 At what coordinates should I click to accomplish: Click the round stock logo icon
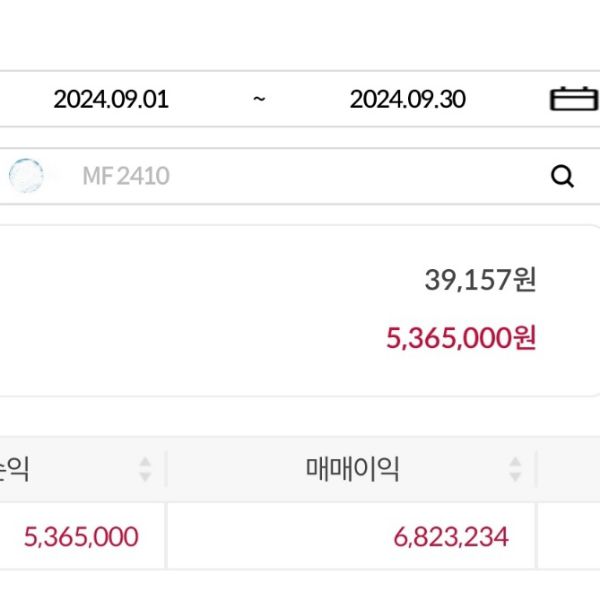(26, 177)
